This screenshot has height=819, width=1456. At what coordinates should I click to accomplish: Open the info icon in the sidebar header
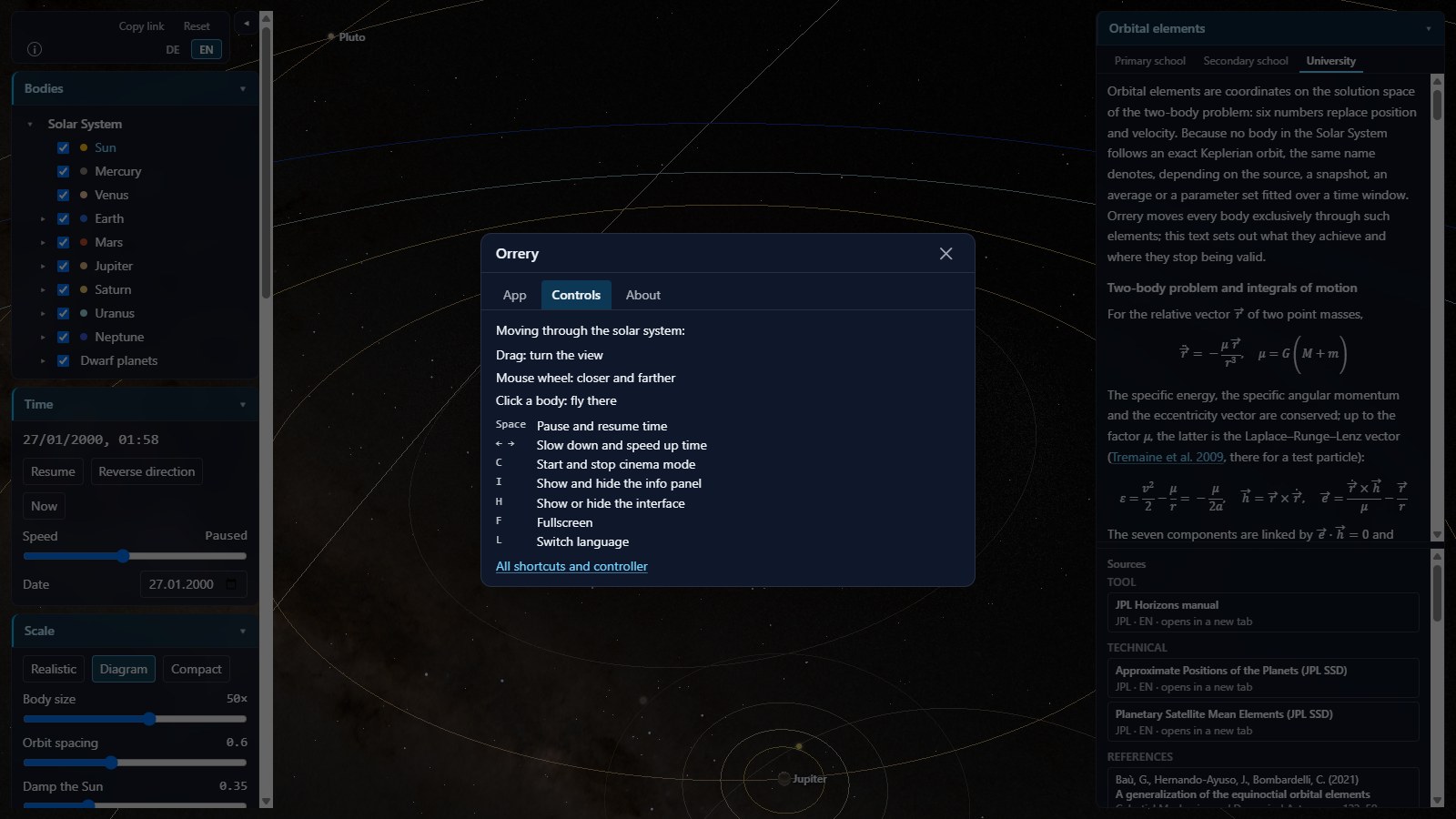coord(35,49)
